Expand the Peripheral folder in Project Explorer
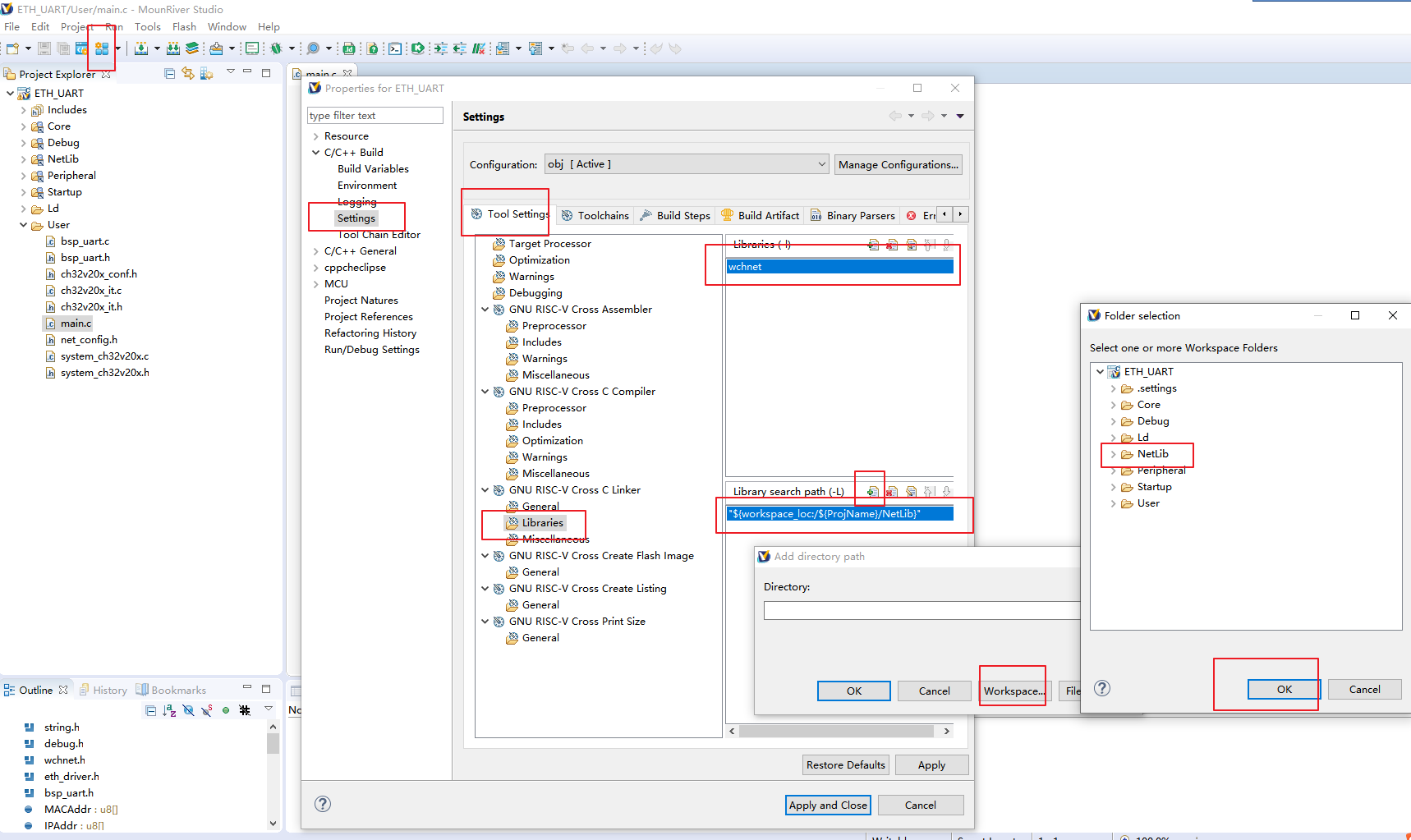 [x=23, y=176]
